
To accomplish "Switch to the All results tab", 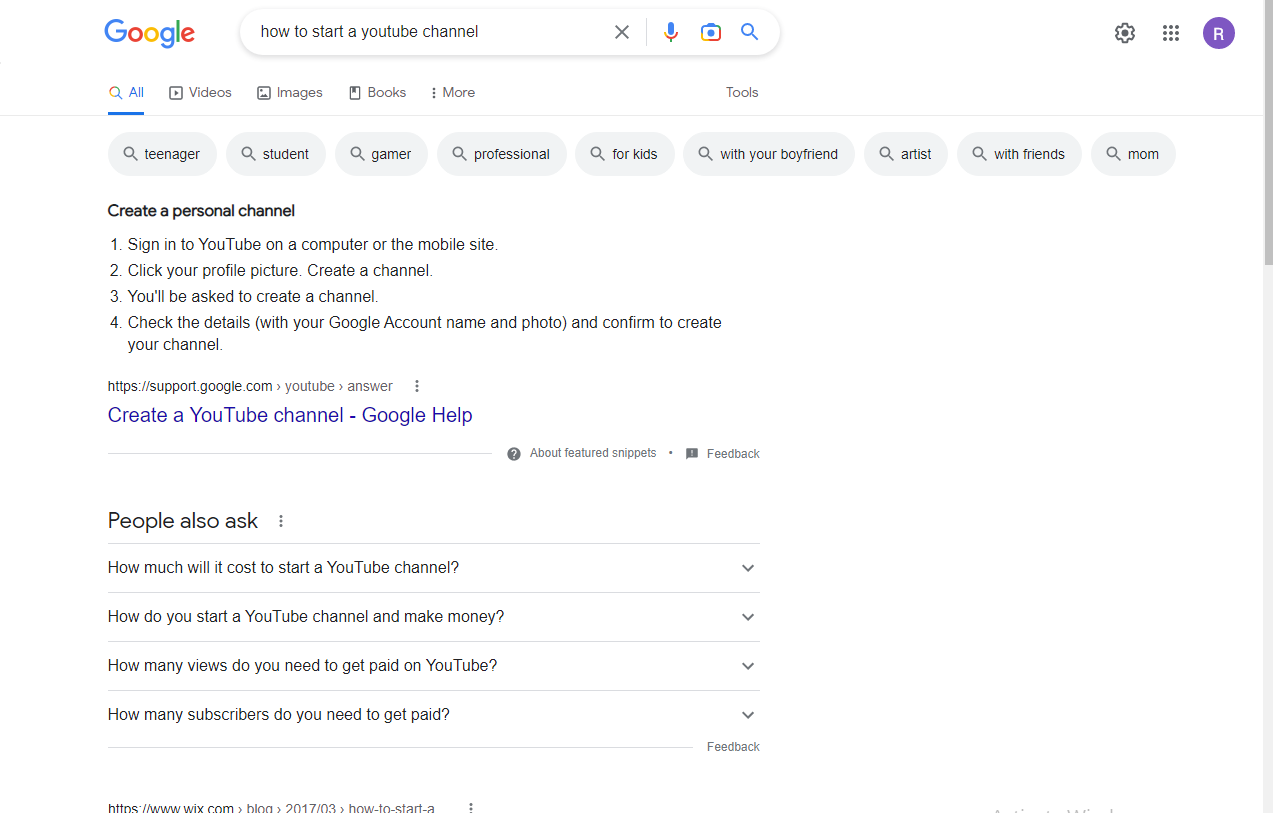I will (126, 93).
